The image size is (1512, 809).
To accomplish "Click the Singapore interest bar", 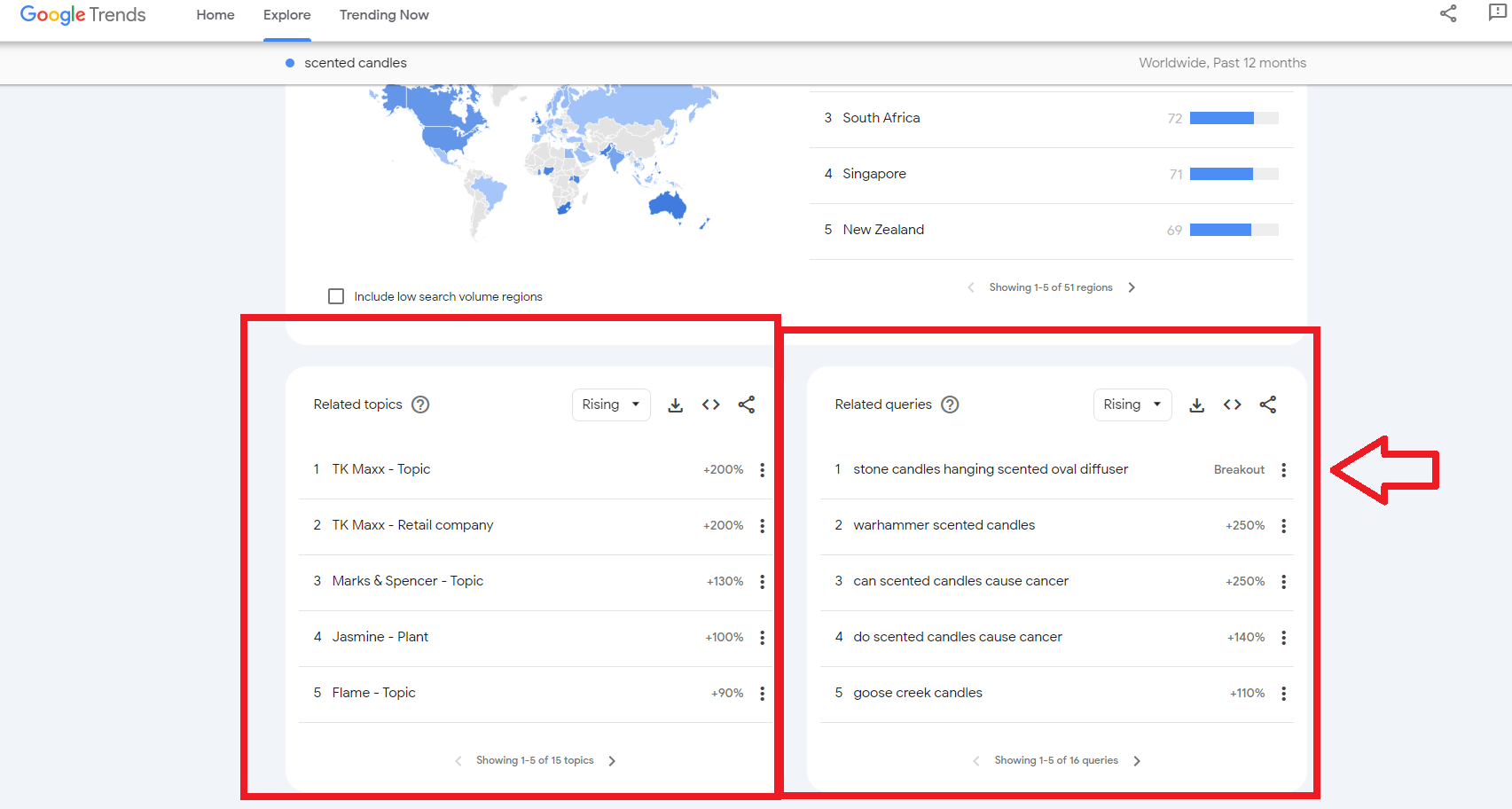I will [x=1234, y=174].
